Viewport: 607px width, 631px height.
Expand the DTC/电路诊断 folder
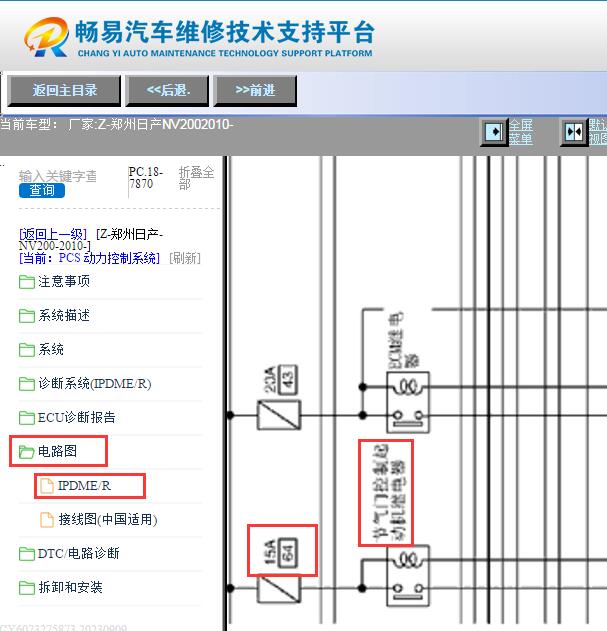(x=78, y=553)
